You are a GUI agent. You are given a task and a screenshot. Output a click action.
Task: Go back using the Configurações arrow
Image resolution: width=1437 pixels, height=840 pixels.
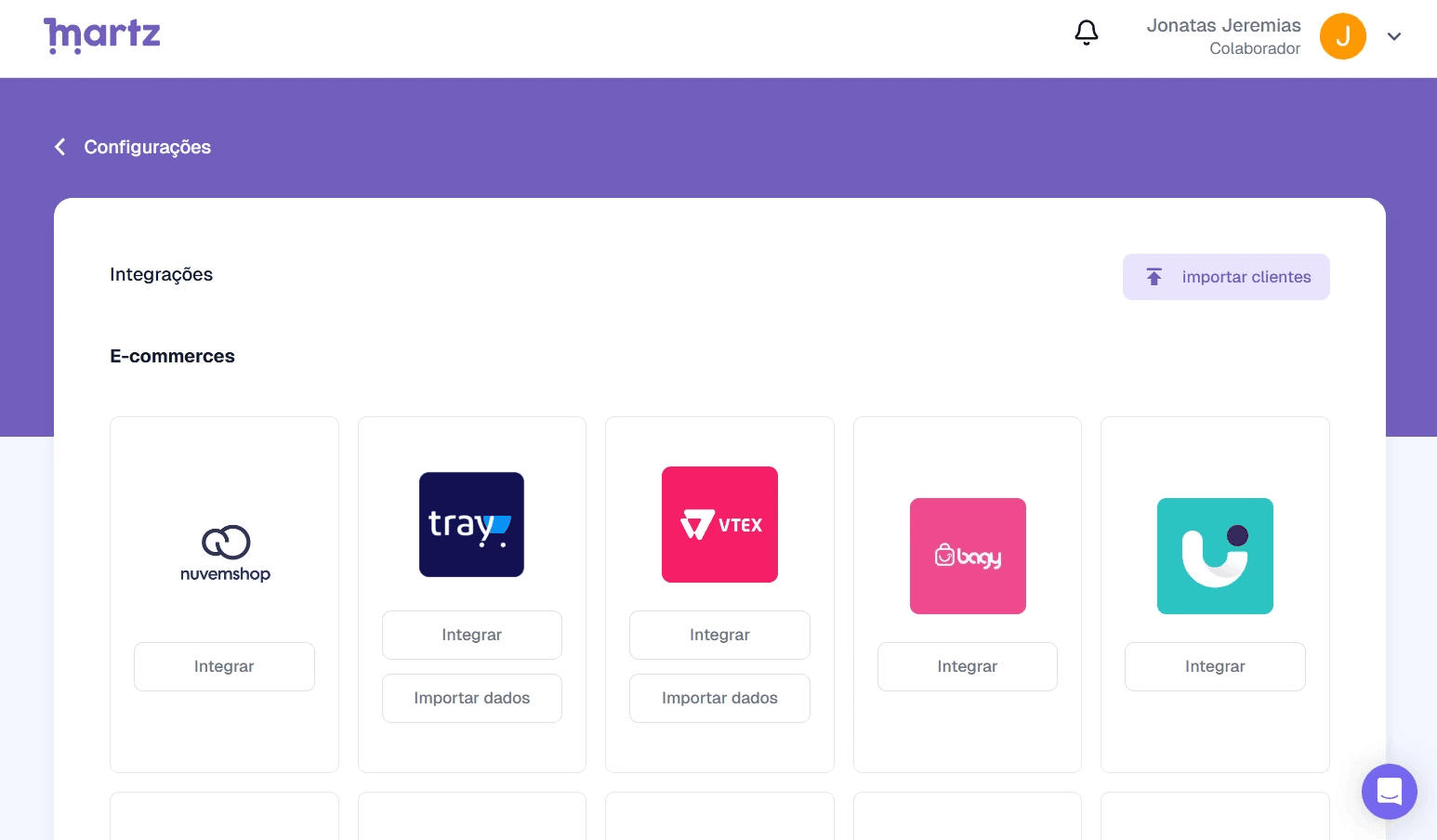[x=60, y=147]
